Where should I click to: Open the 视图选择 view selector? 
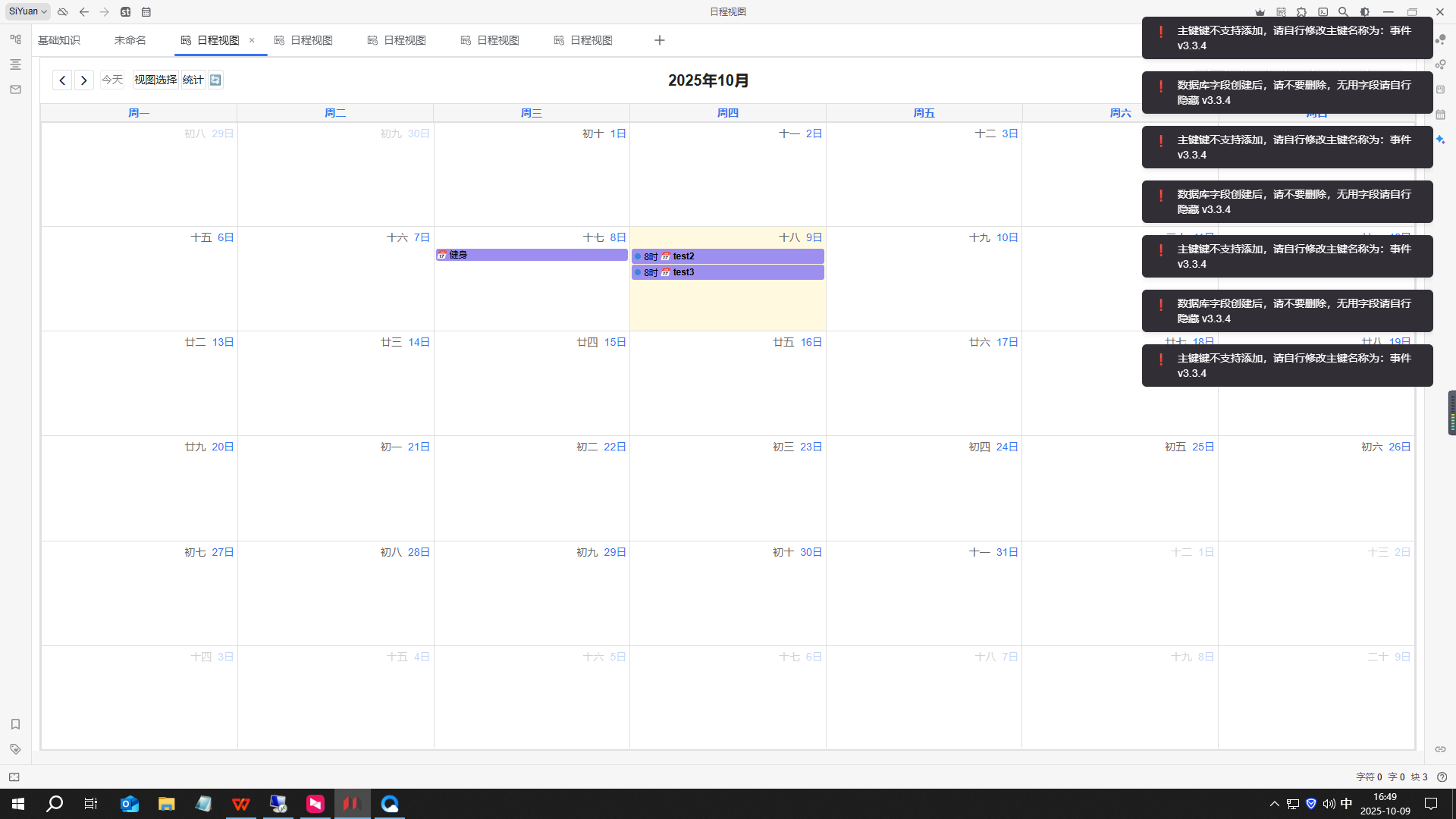tap(155, 80)
